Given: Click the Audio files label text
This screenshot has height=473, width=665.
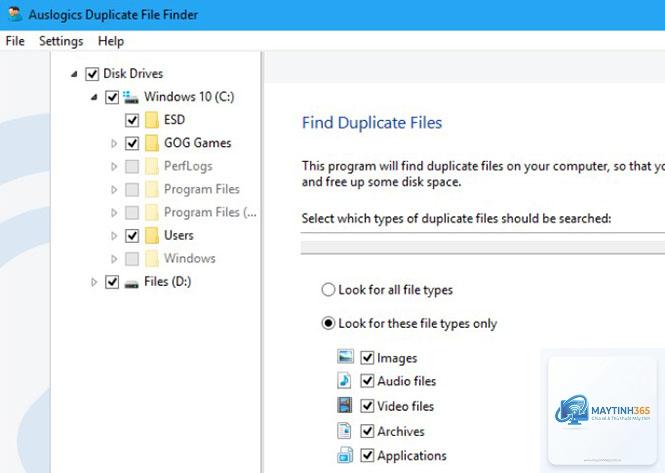Looking at the screenshot, I should point(406,381).
